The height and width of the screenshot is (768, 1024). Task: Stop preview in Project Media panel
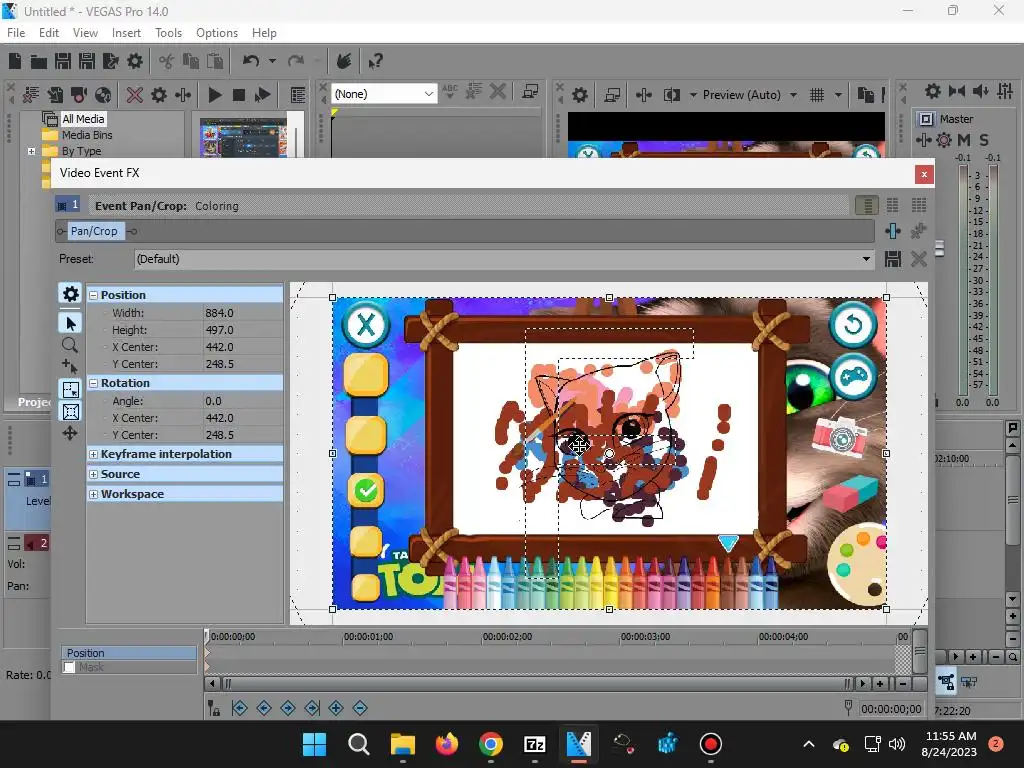239,95
